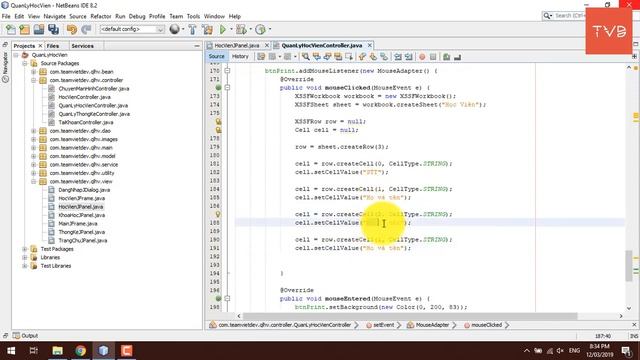The height and width of the screenshot is (360, 640).
Task: Open the Output window button
Action: coord(26,336)
